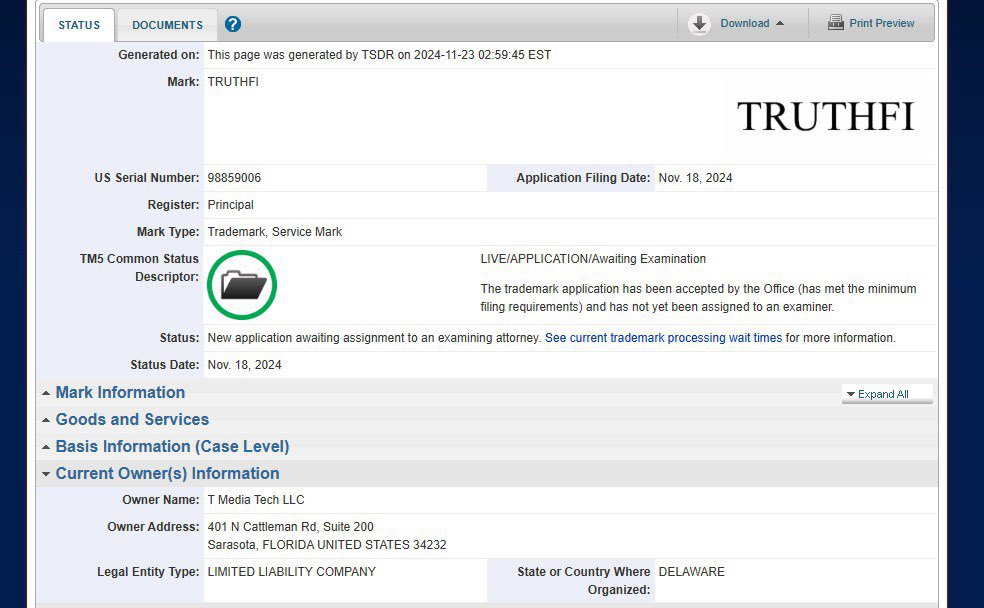Viewport: 984px width, 608px height.
Task: Select serial number 98859006 text
Action: (234, 178)
